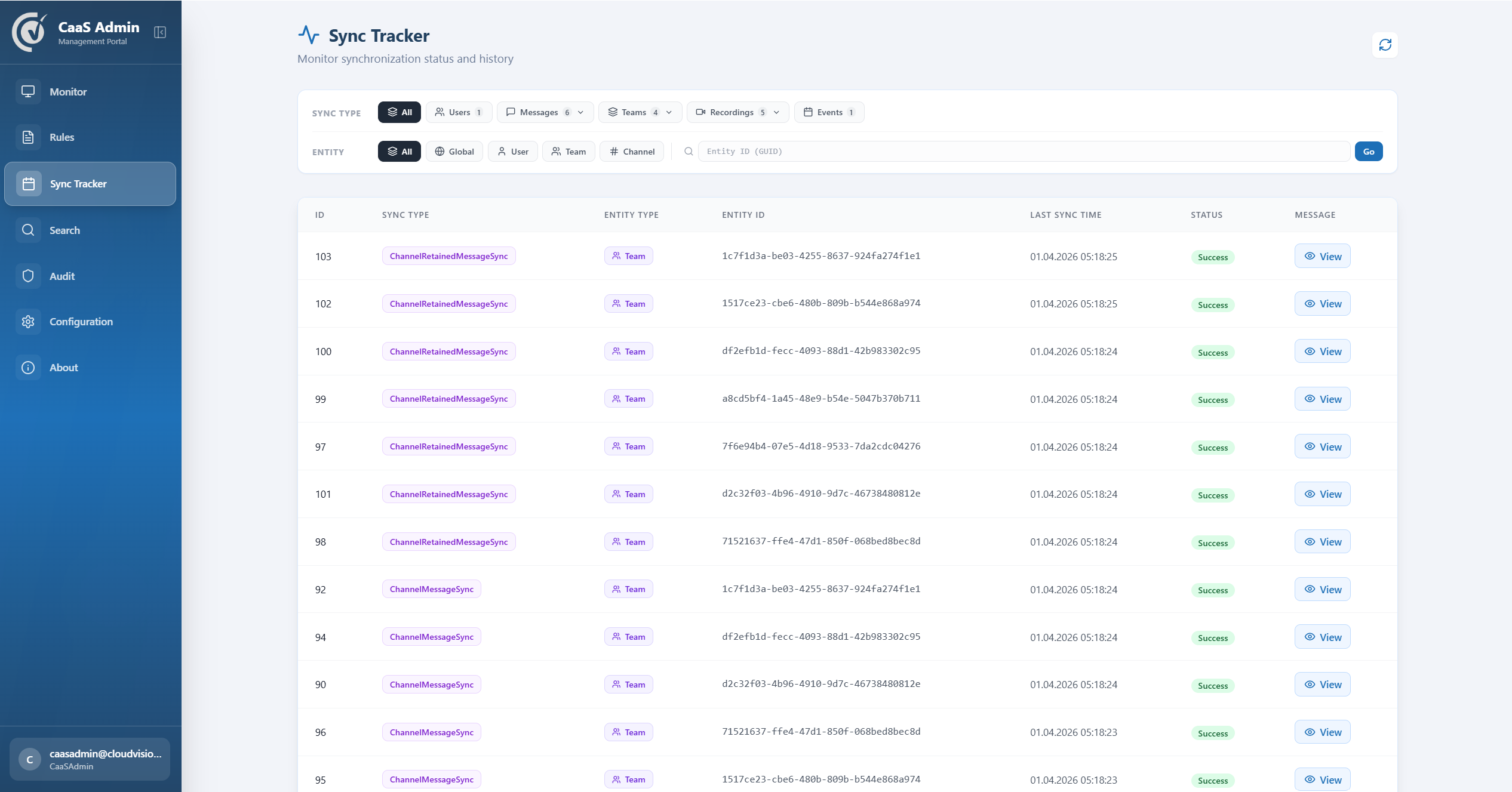Viewport: 1512px width, 792px height.
Task: Collapse the sidebar panel icon
Action: tap(160, 32)
